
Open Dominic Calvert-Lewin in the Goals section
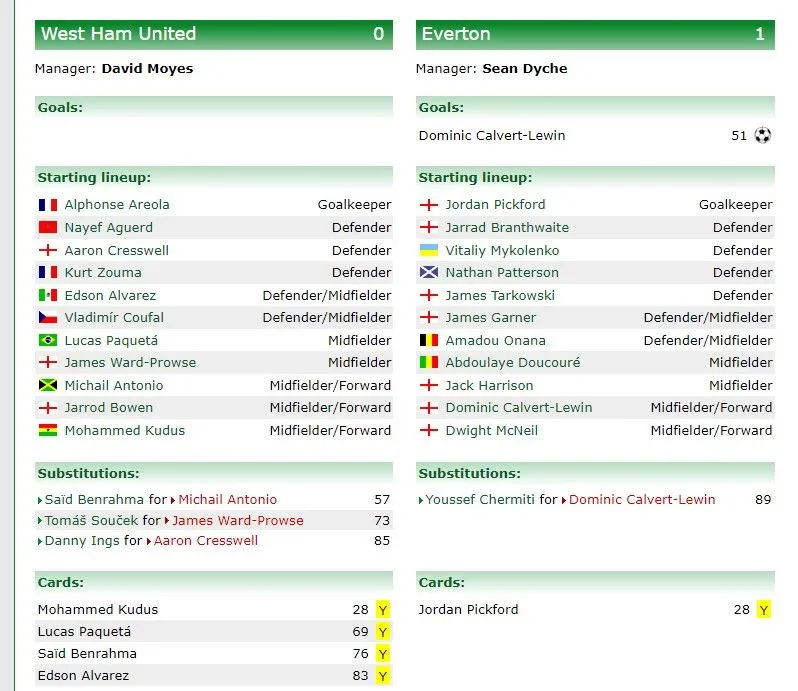[x=492, y=136]
